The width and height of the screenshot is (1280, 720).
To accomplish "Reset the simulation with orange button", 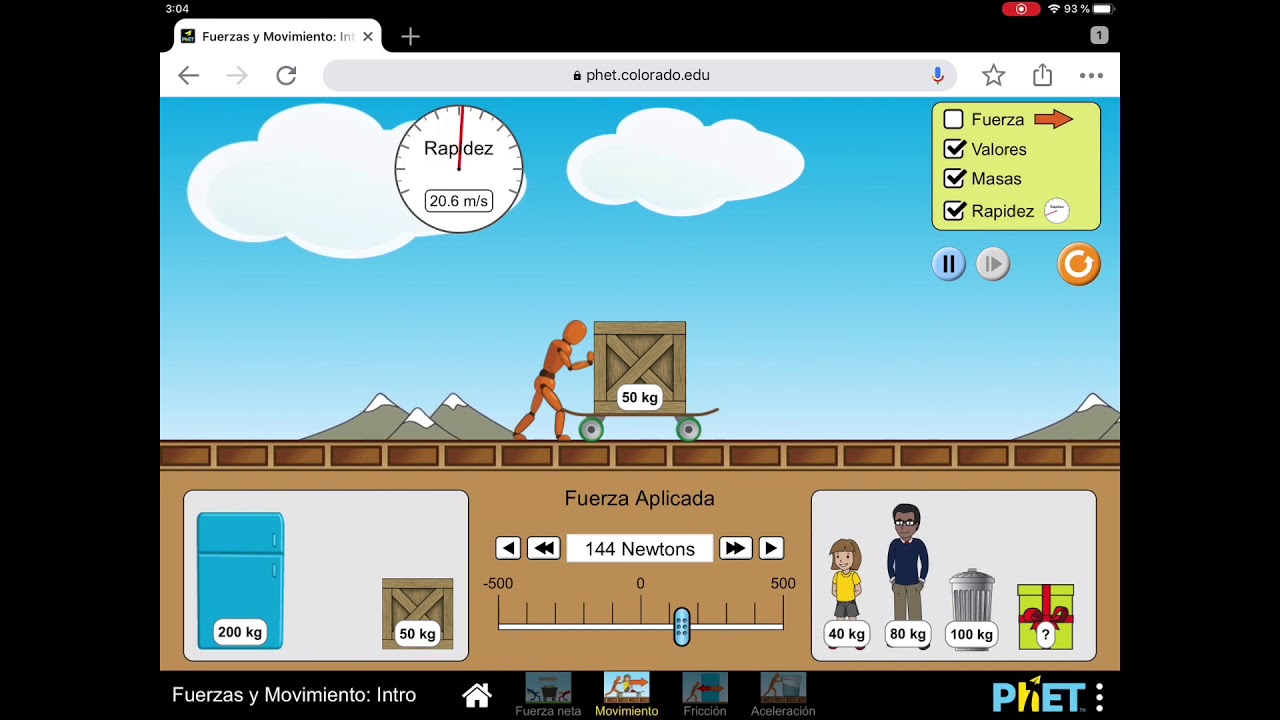I will tap(1078, 264).
